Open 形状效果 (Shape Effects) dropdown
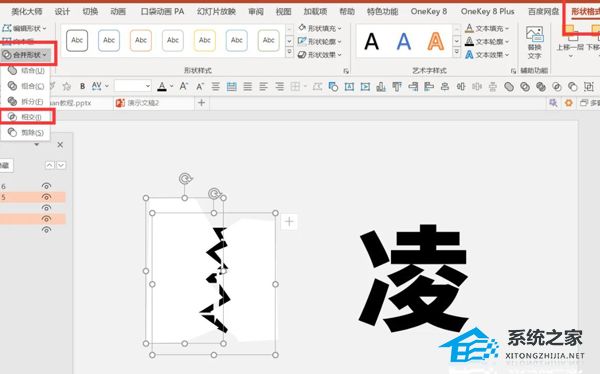The image size is (600, 374). click(320, 55)
